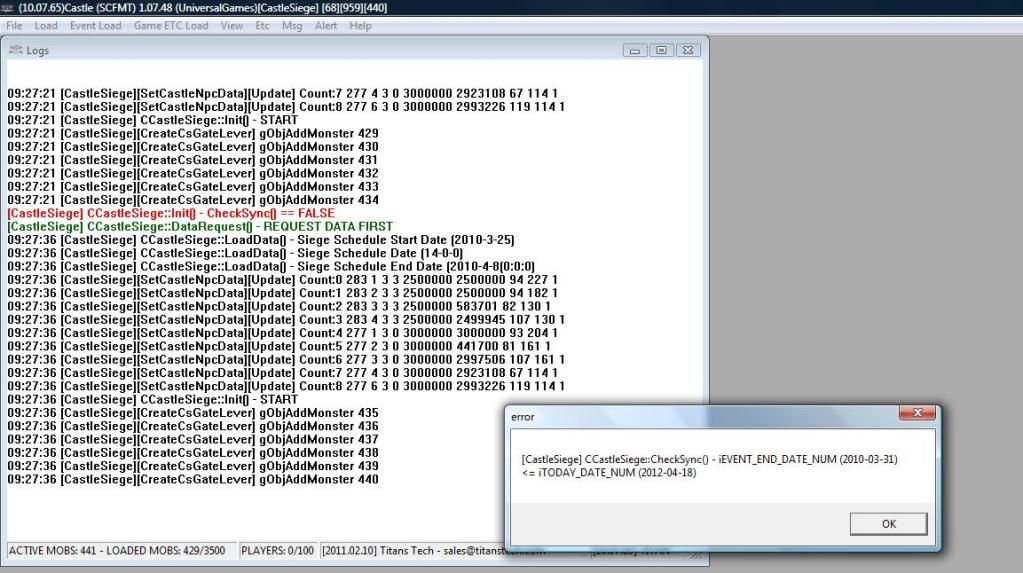Open the Alert menu

(326, 25)
